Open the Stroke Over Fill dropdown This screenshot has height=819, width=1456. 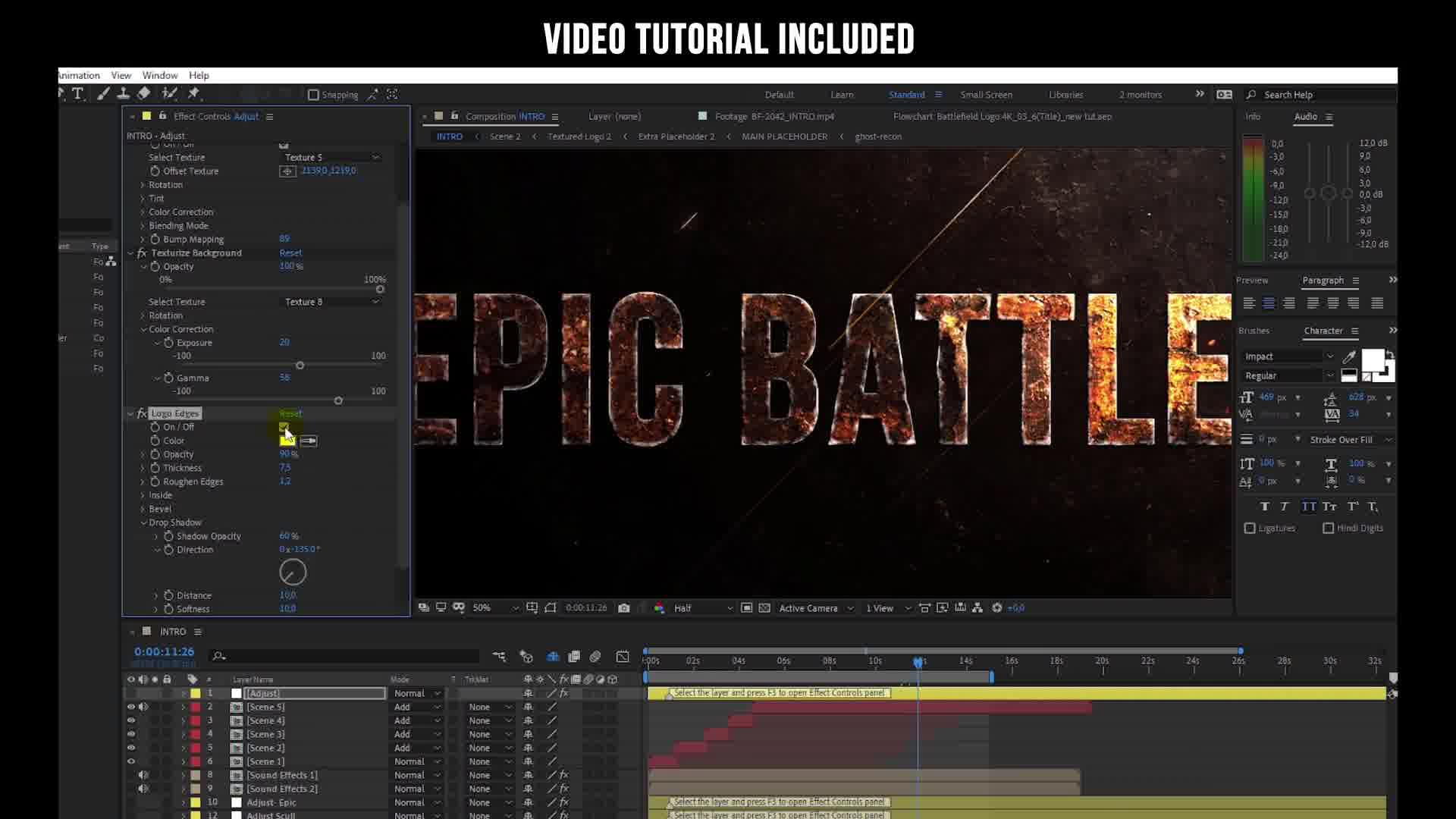[1350, 440]
